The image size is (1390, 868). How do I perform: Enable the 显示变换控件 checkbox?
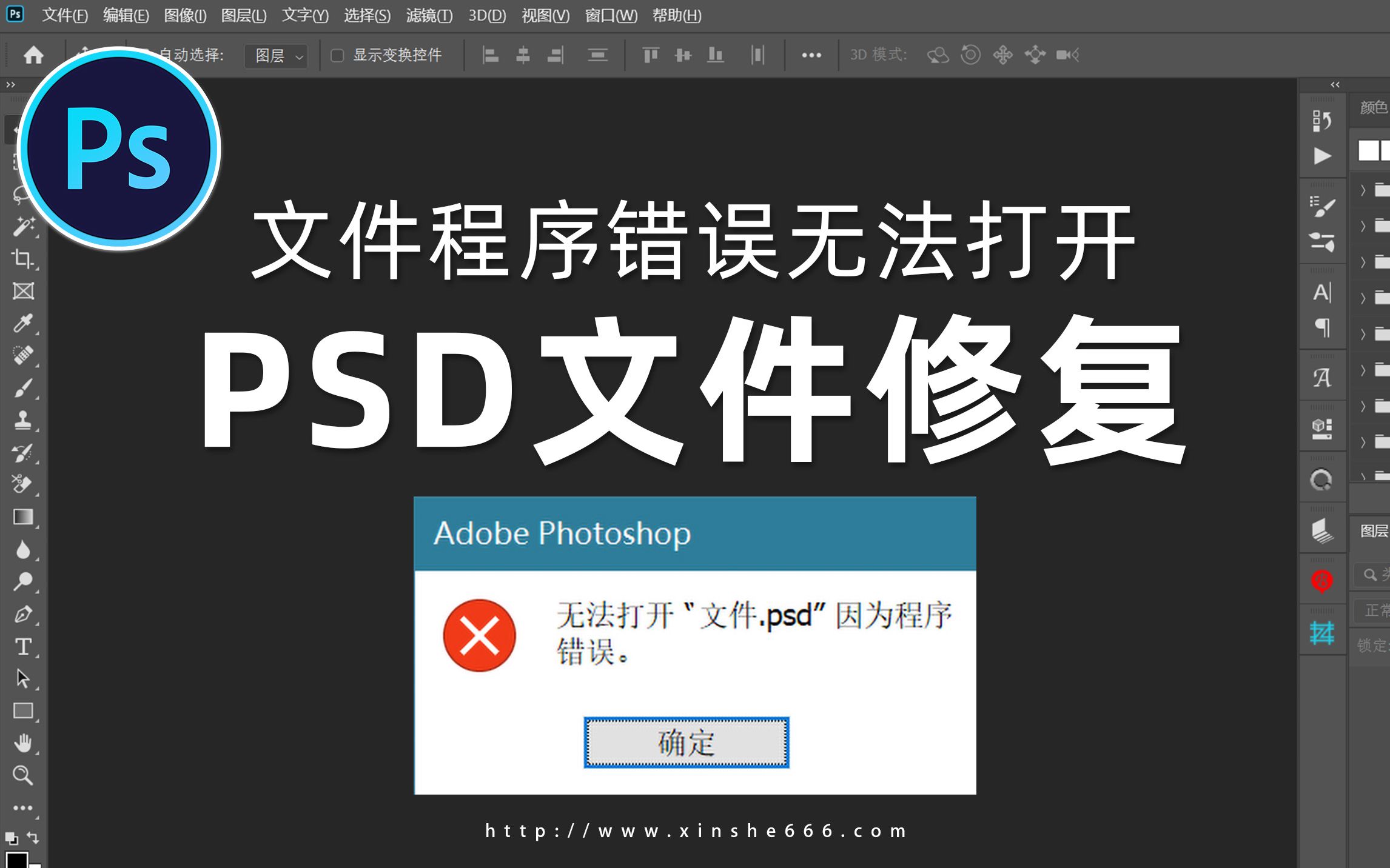337,56
